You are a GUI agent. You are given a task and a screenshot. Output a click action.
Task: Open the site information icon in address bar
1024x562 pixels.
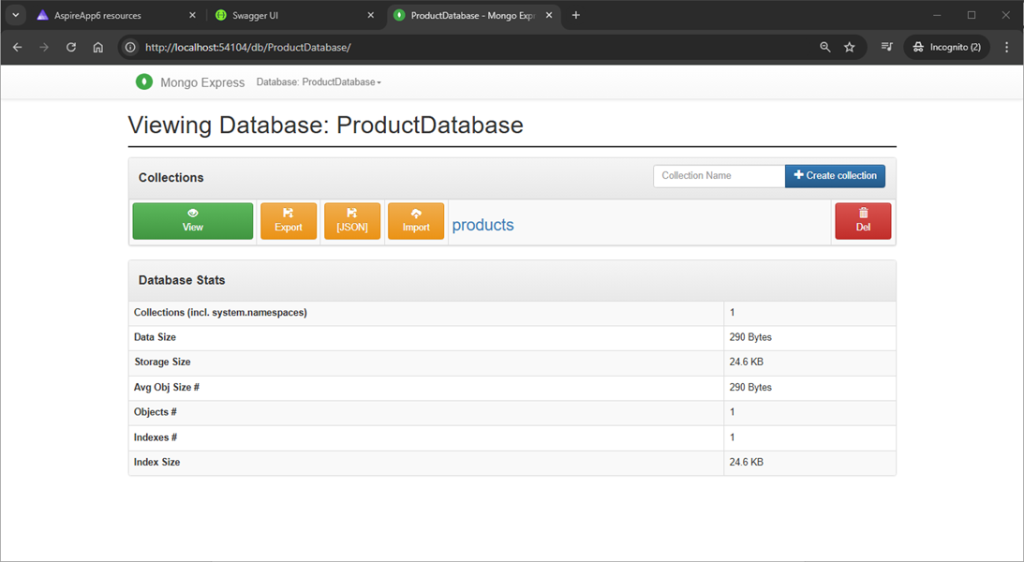pyautogui.click(x=131, y=47)
